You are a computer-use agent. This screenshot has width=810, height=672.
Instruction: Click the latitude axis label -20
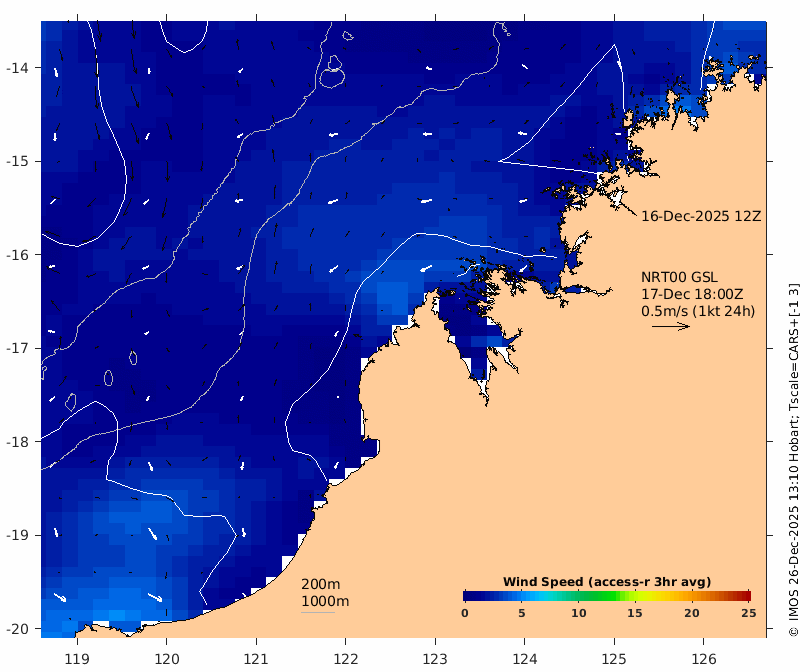coord(17,629)
